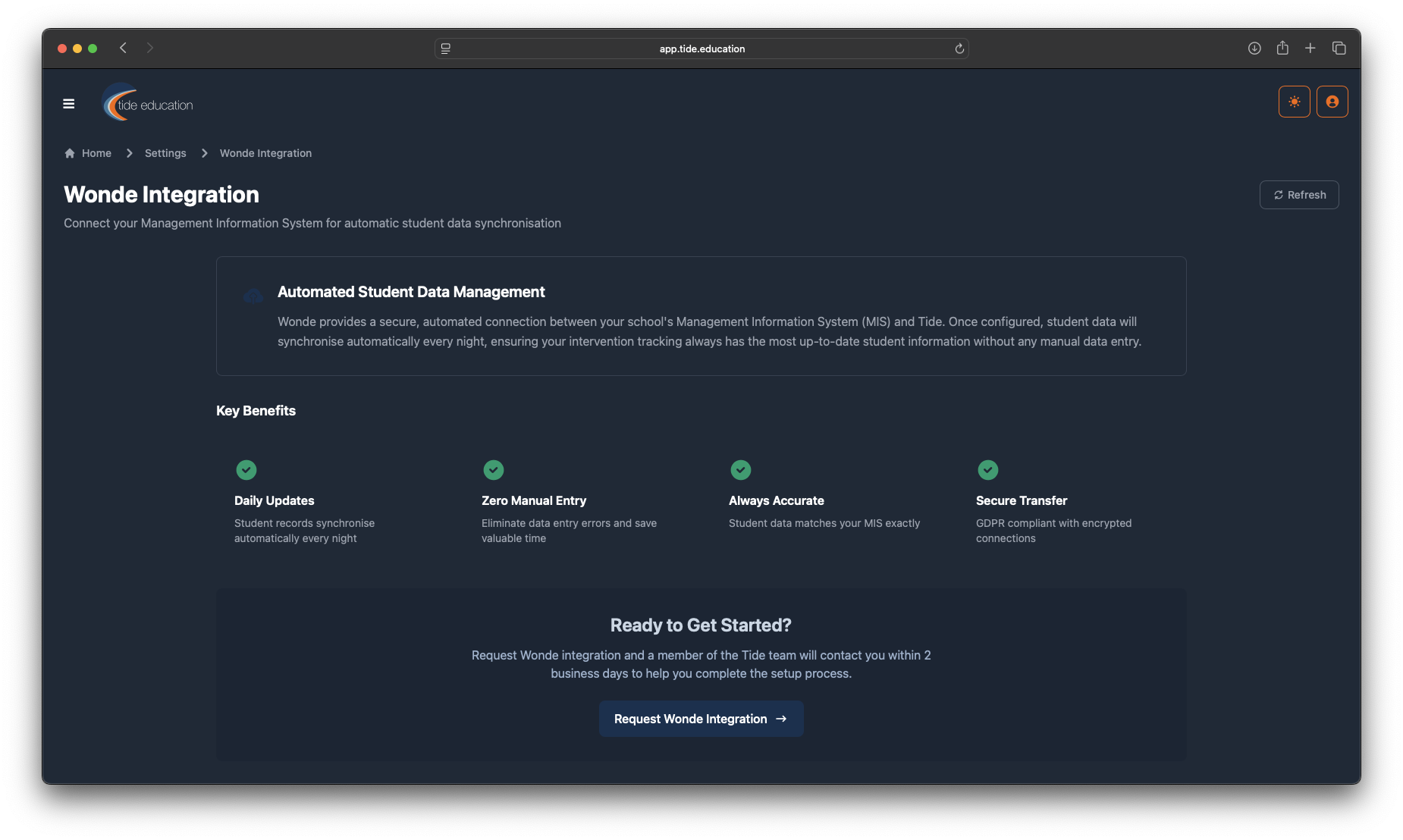Image resolution: width=1403 pixels, height=840 pixels.
Task: Click the Wonde Integration breadcrumb
Action: click(x=265, y=153)
